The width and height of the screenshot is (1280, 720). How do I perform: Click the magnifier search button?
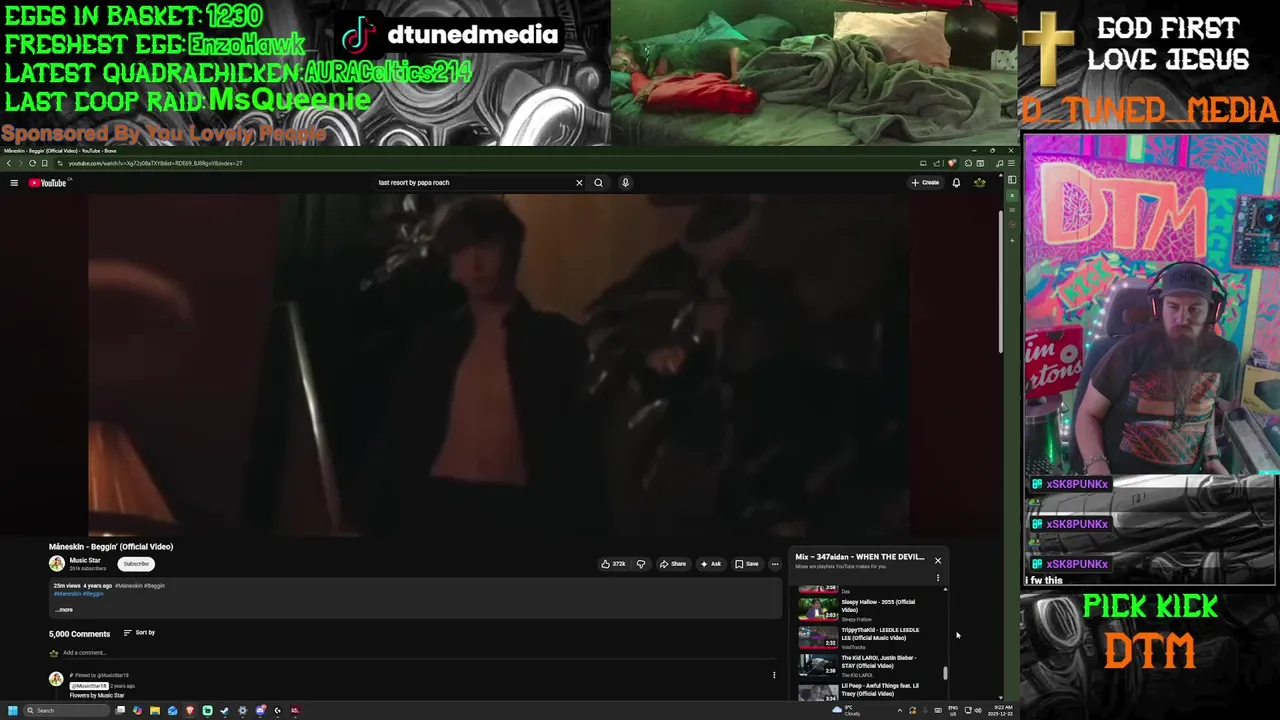[598, 183]
